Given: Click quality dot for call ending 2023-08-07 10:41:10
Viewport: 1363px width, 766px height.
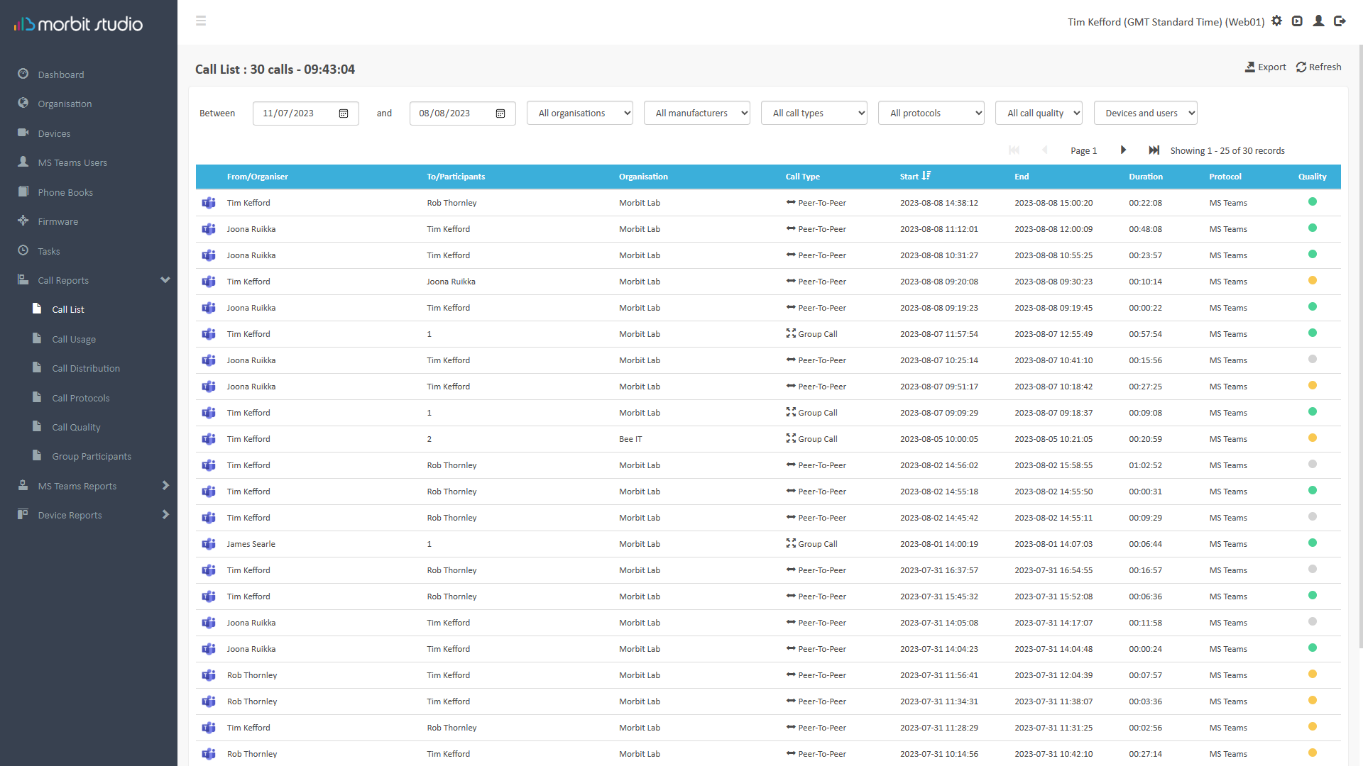Looking at the screenshot, I should 1312,359.
